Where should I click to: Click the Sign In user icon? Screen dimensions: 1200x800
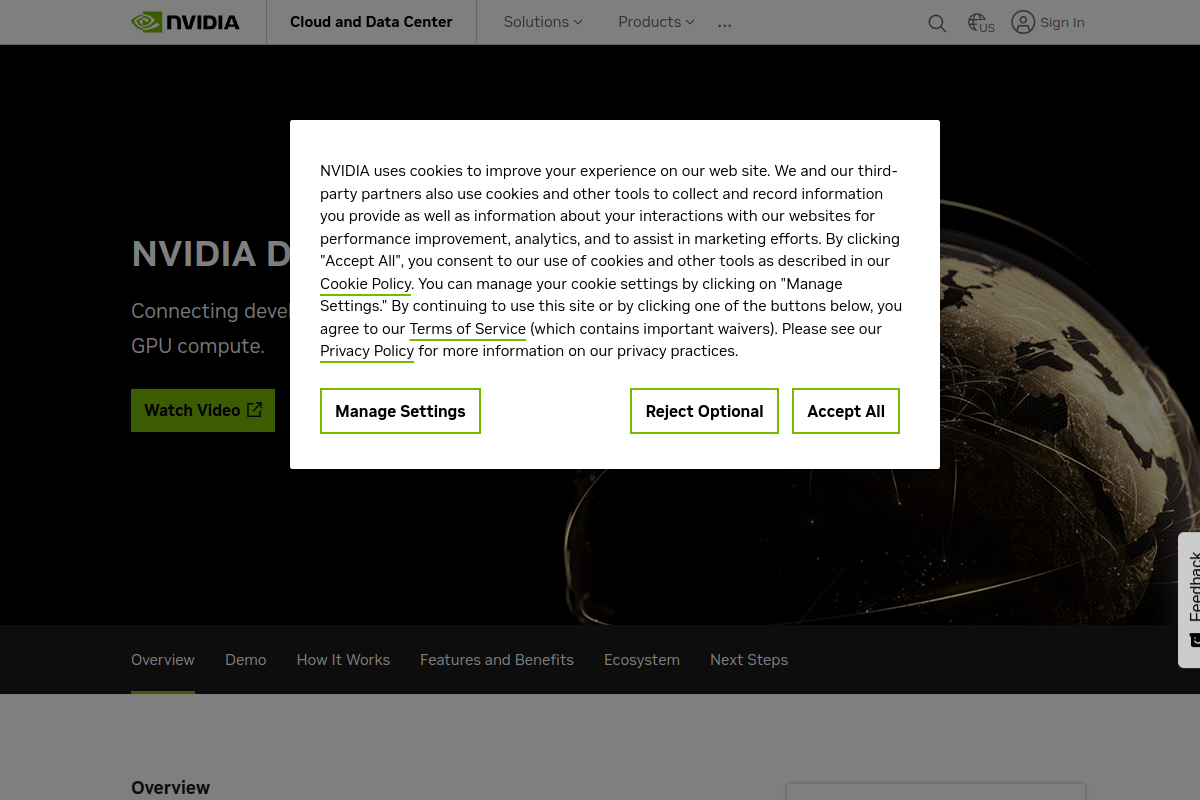[x=1023, y=22]
